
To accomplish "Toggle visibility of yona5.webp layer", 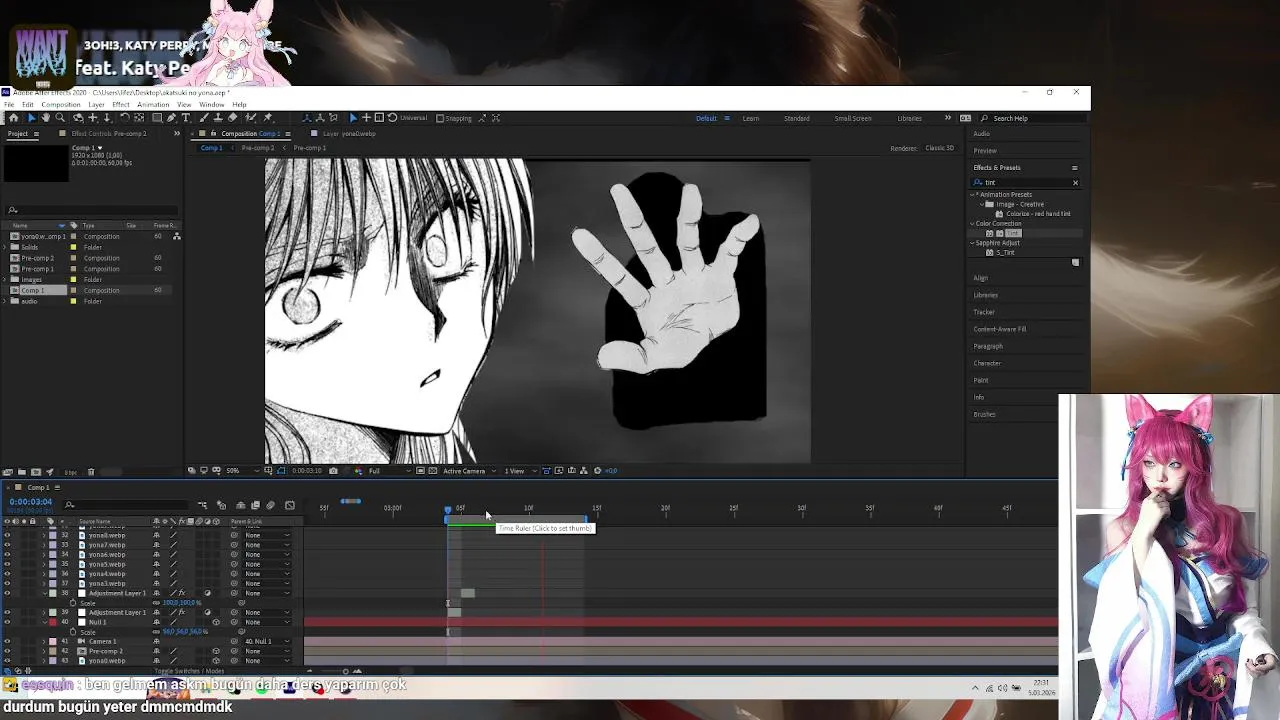I will point(7,564).
